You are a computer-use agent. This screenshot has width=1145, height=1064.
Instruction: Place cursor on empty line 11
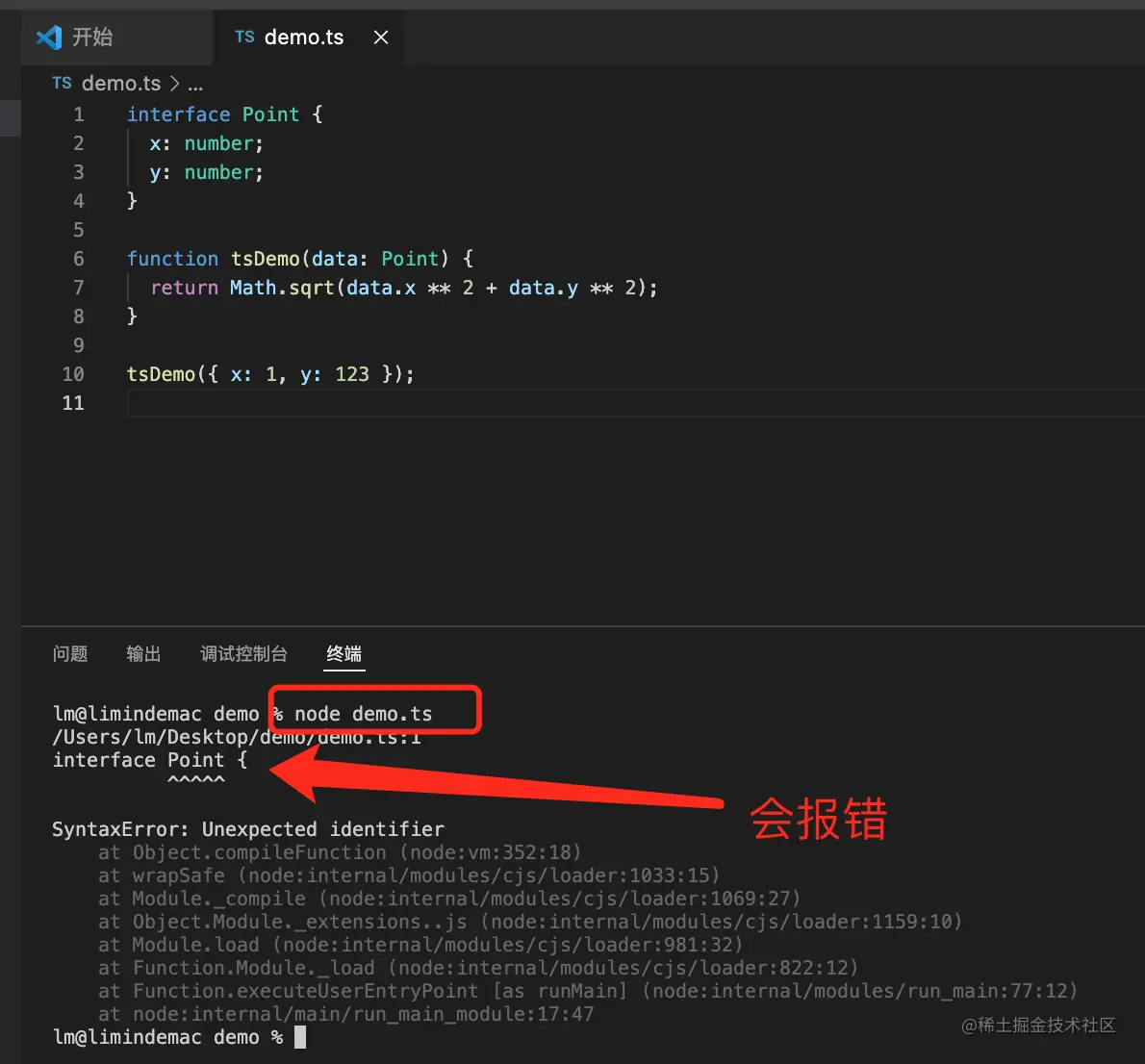pyautogui.click(x=635, y=403)
